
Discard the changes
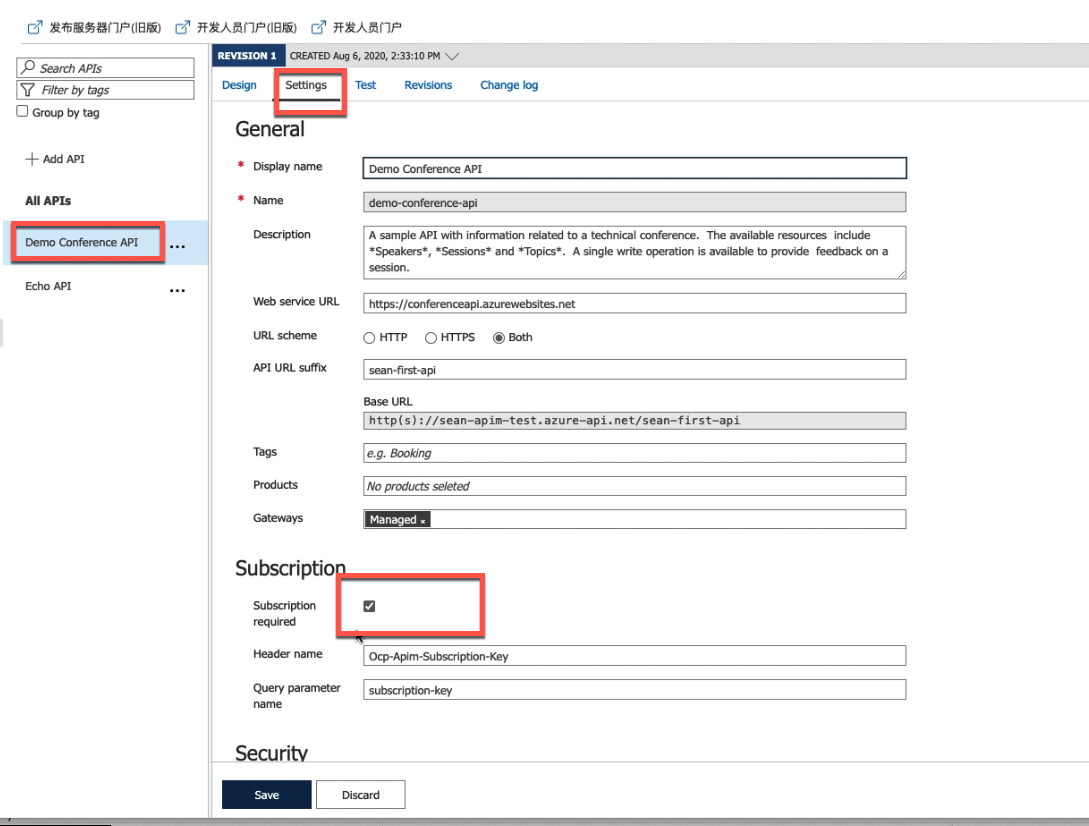(x=360, y=795)
